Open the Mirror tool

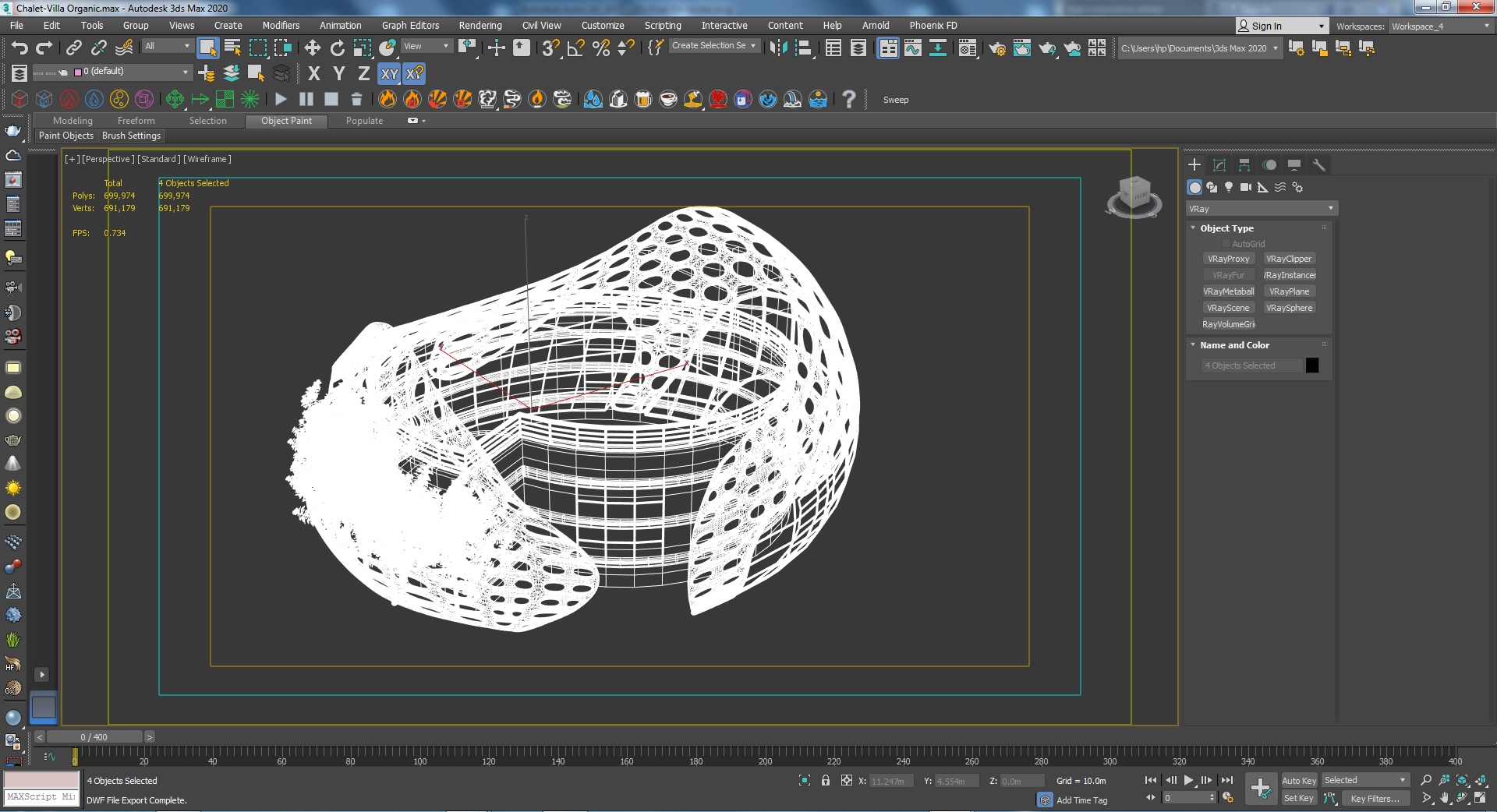(778, 48)
